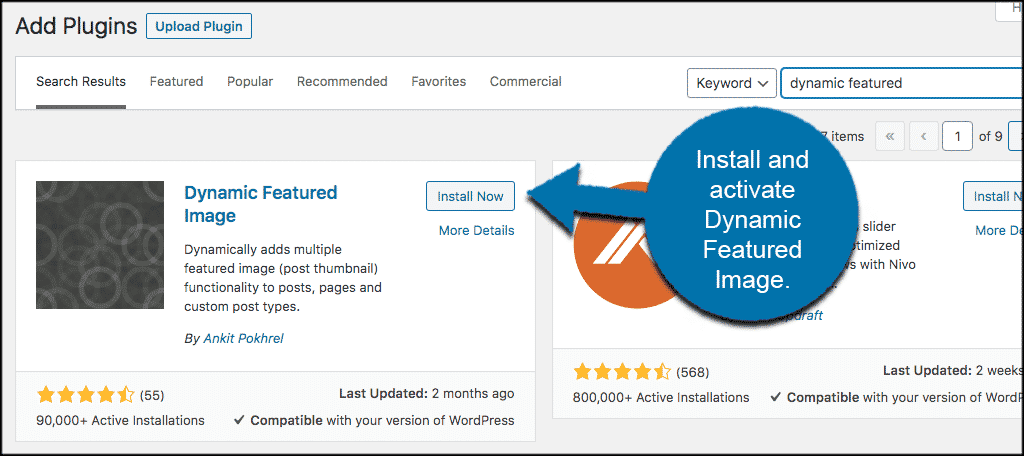Click 'Last Updated: 2 months ago' text
The height and width of the screenshot is (456, 1024).
coord(426,394)
